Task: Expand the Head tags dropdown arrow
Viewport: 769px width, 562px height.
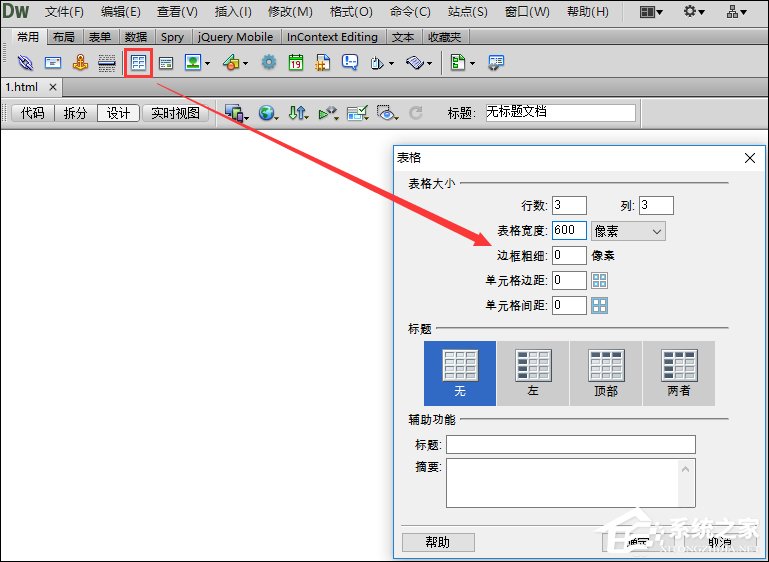Action: (391, 63)
